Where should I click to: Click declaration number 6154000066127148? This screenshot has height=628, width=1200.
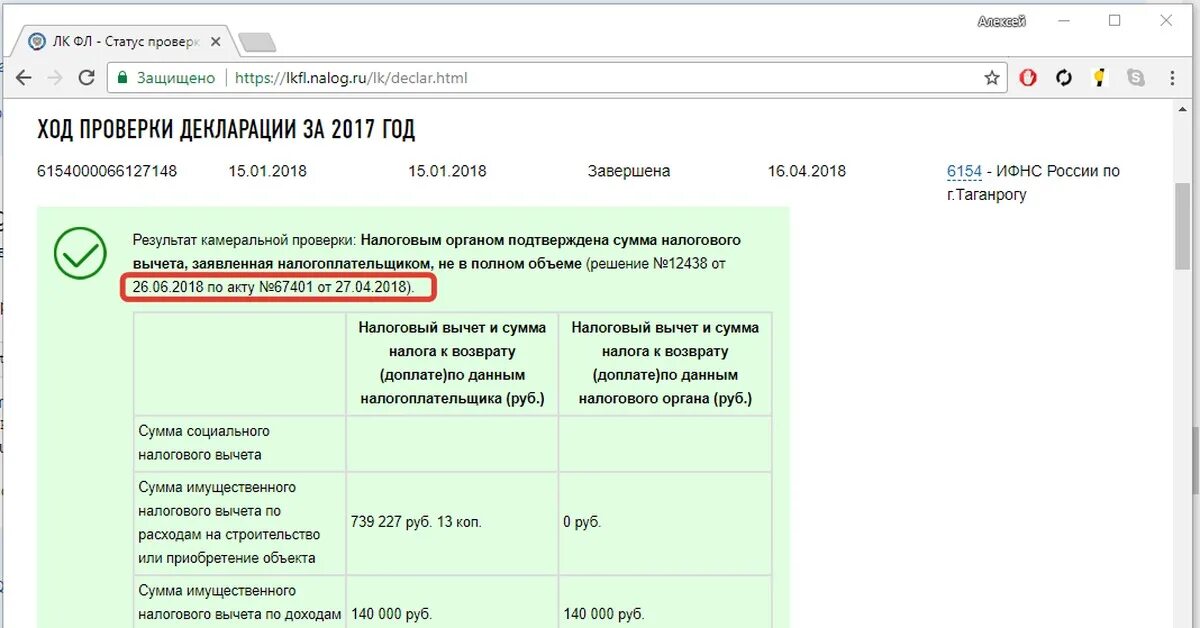[107, 171]
